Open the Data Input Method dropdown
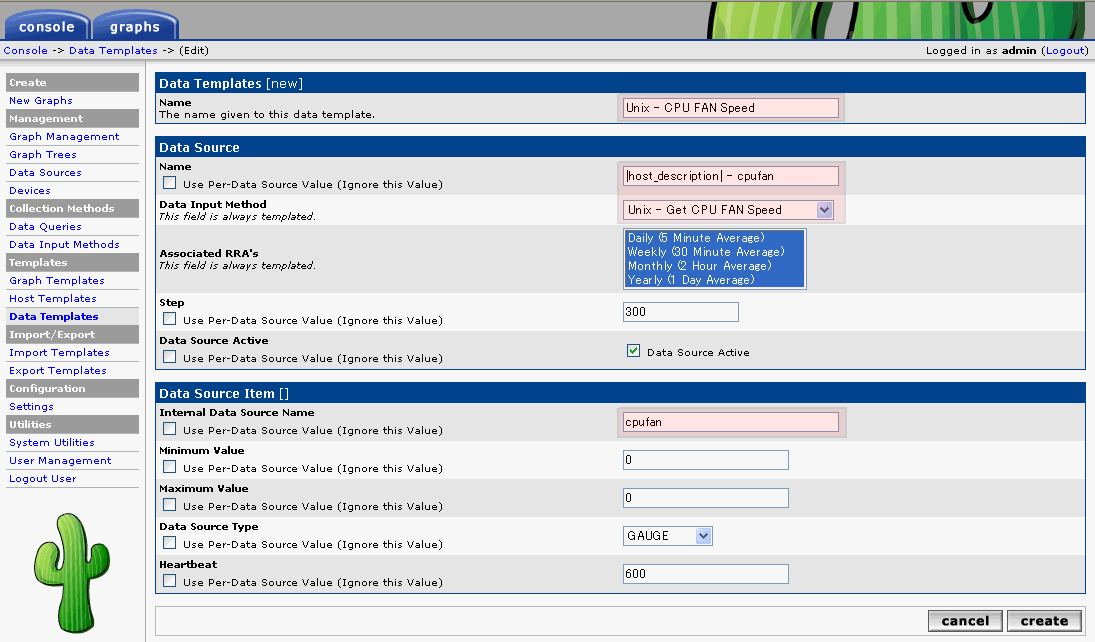The width and height of the screenshot is (1095, 642). tap(728, 210)
